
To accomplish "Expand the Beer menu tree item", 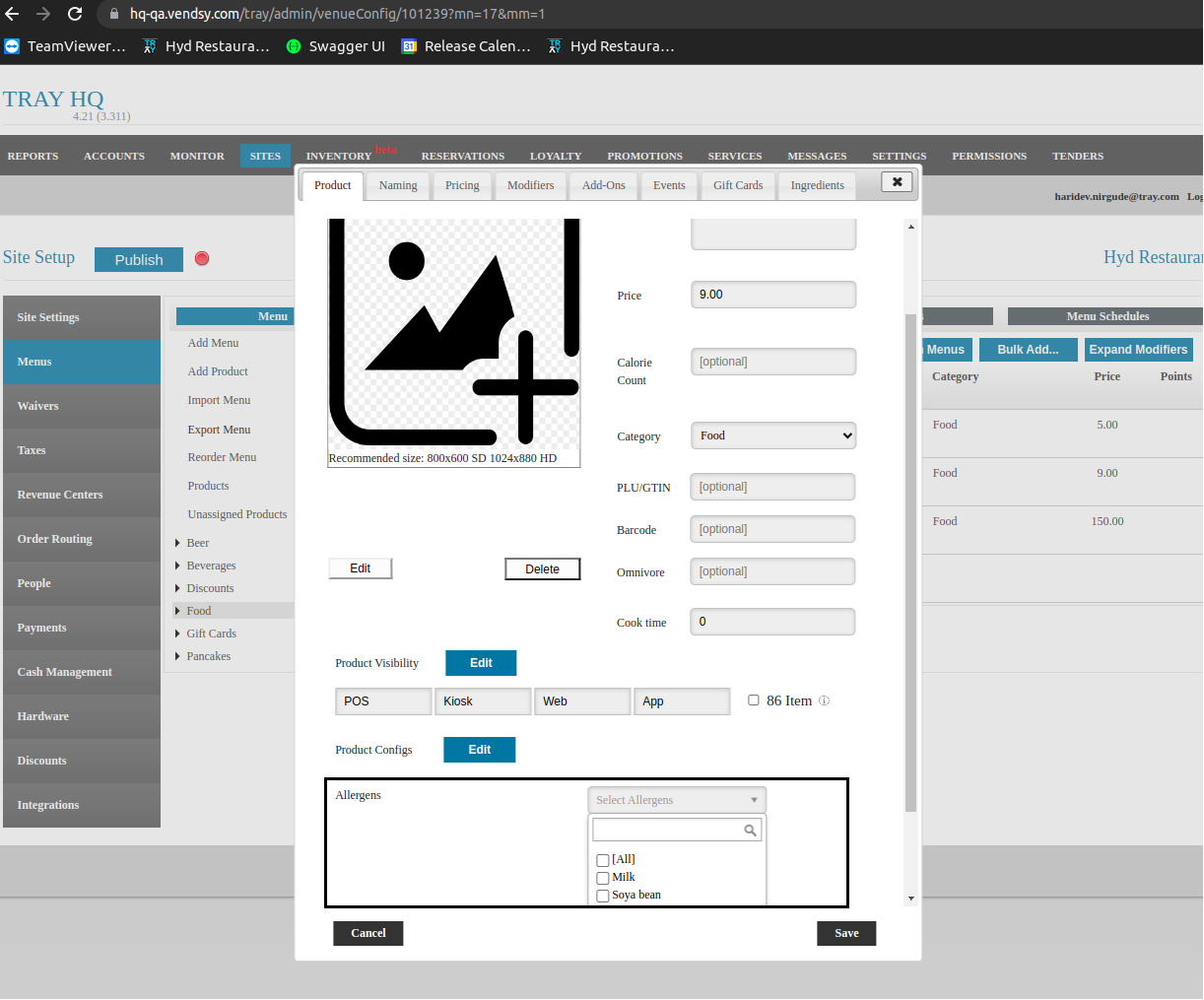I will (177, 543).
